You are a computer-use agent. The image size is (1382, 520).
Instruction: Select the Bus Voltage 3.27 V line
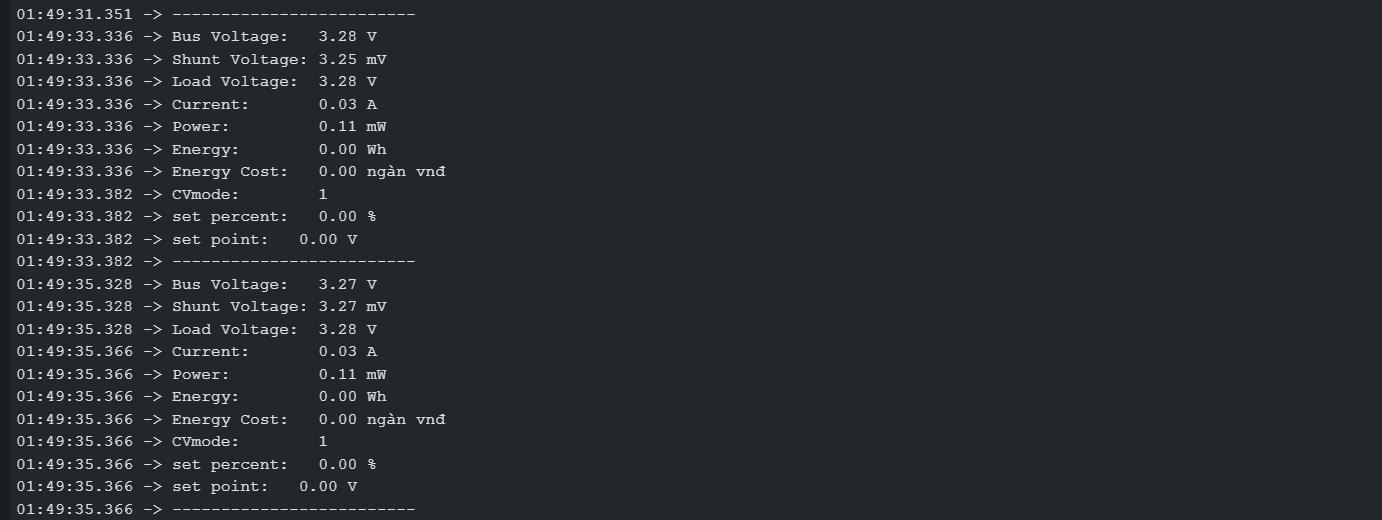[196, 285]
